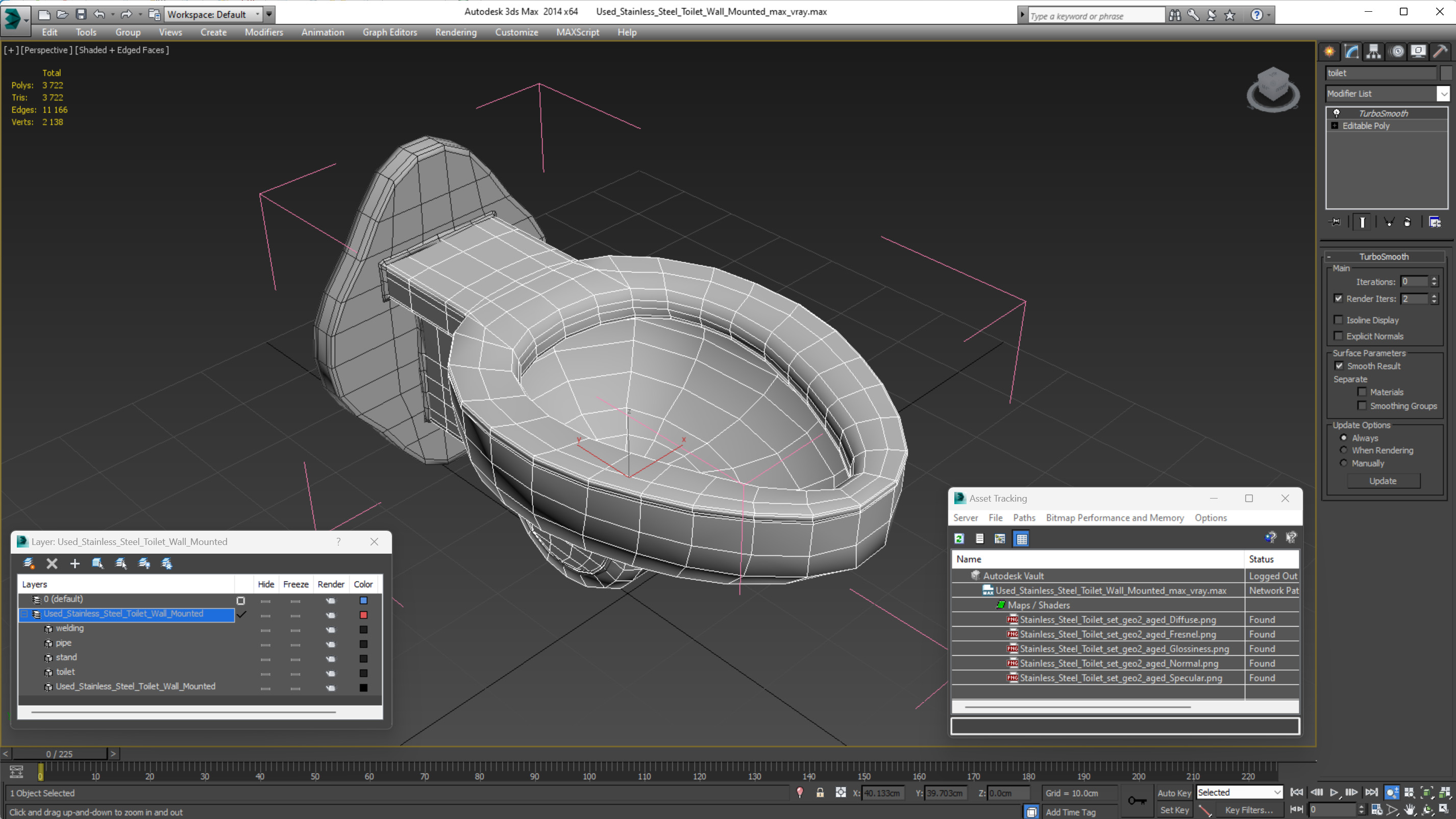1456x819 pixels.
Task: Click the Shaded + Edged Faces viewport label
Action: pos(122,49)
